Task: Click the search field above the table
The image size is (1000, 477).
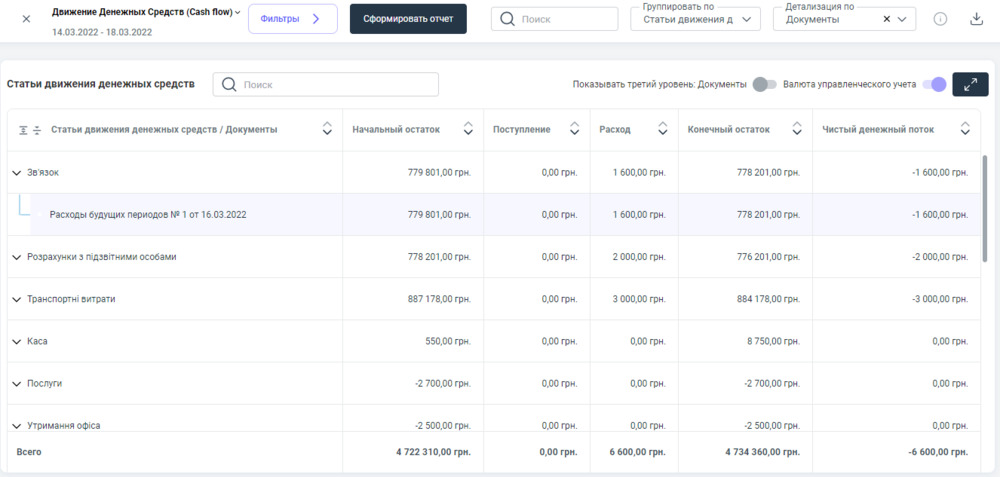Action: pyautogui.click(x=326, y=85)
